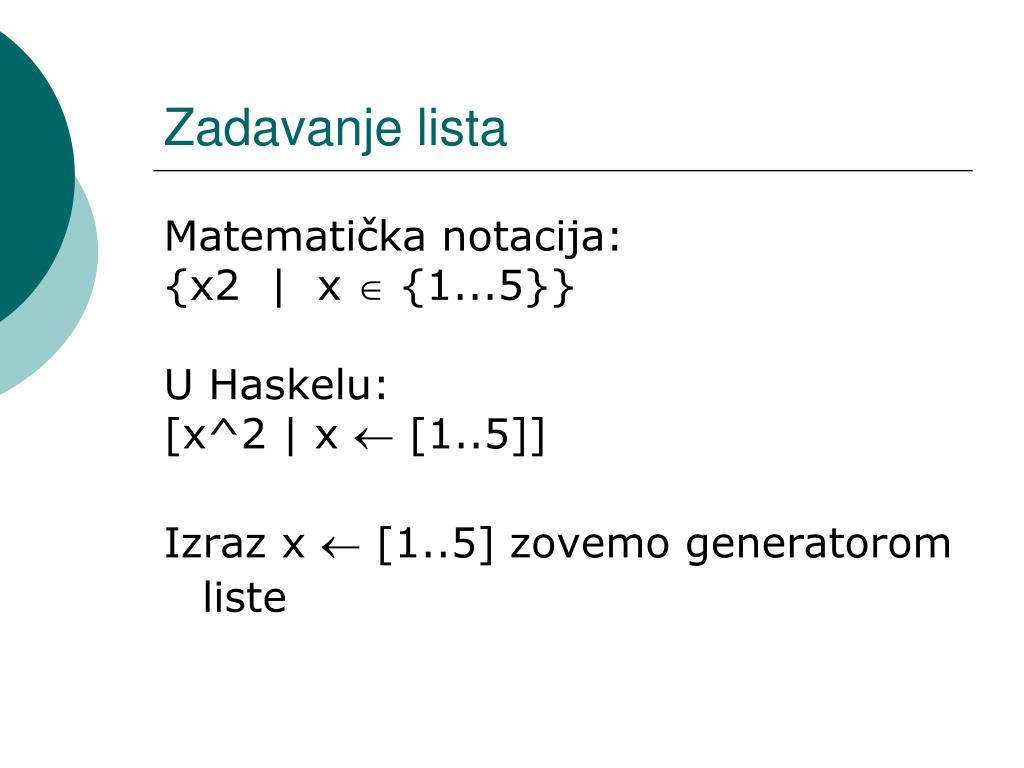This screenshot has height=768, width=1024.
Task: Select the U Haskelu: text line
Action: click(x=276, y=385)
